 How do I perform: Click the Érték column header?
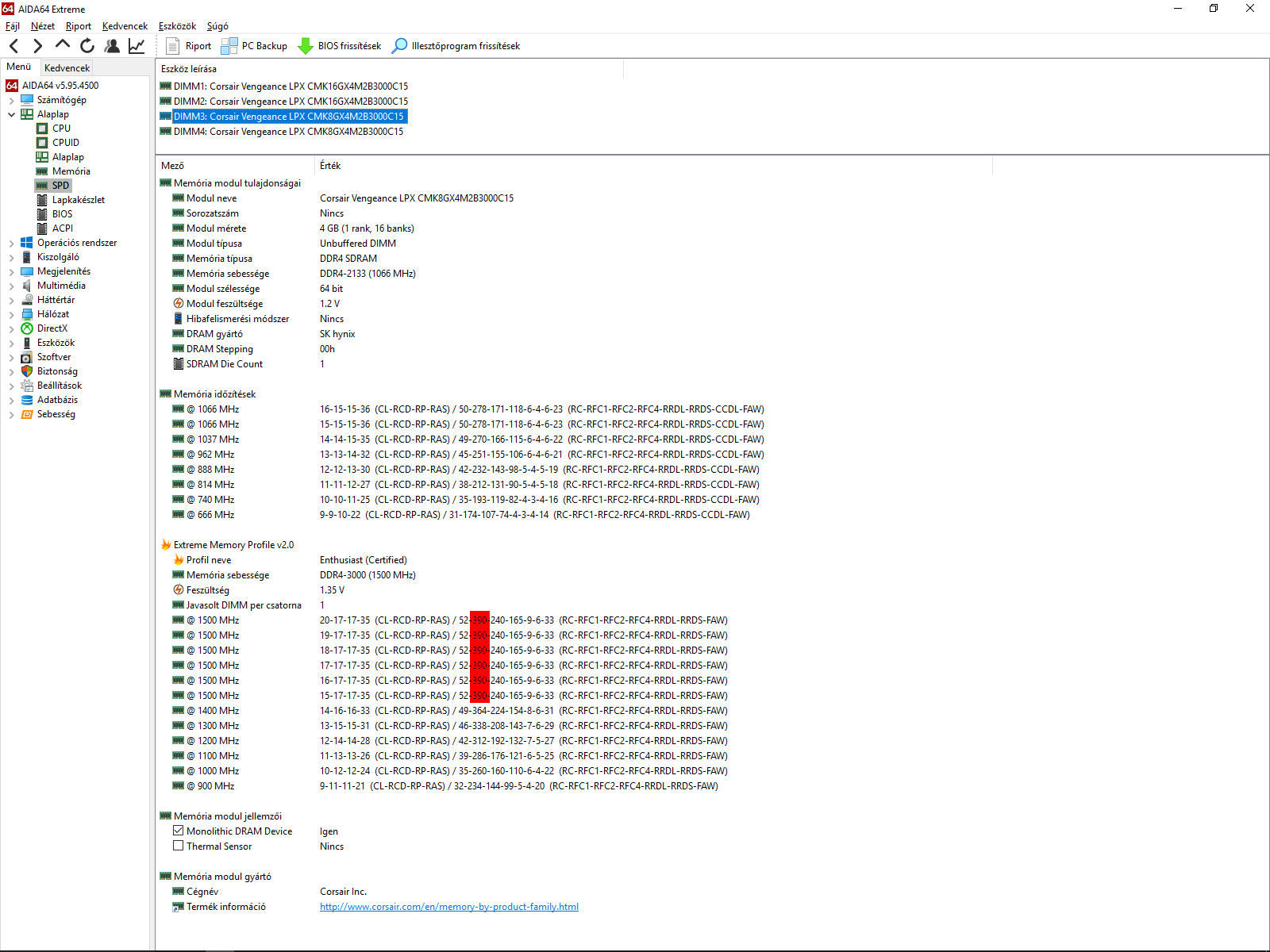click(x=653, y=166)
